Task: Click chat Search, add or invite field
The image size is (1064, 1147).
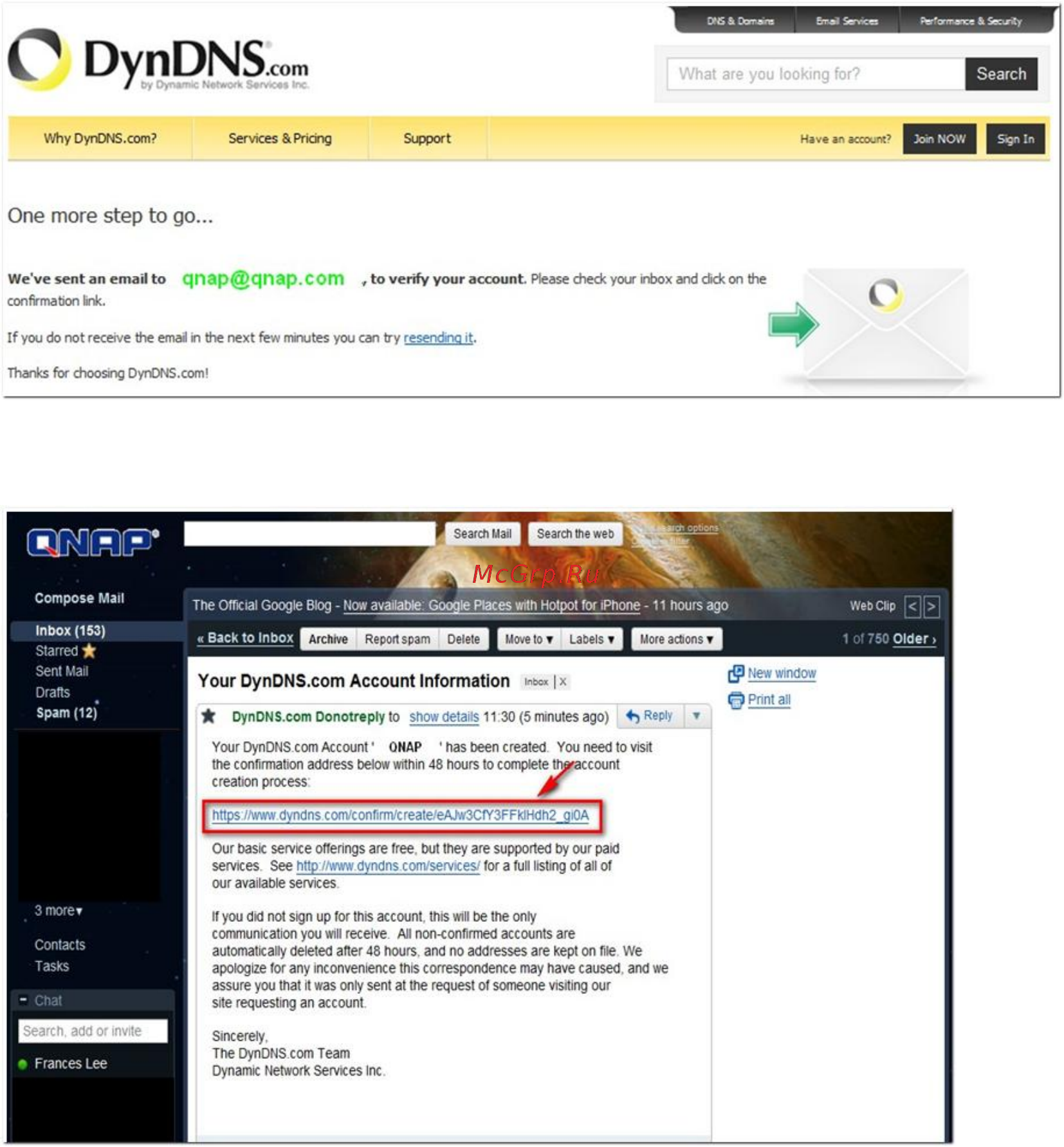Action: (93, 1031)
